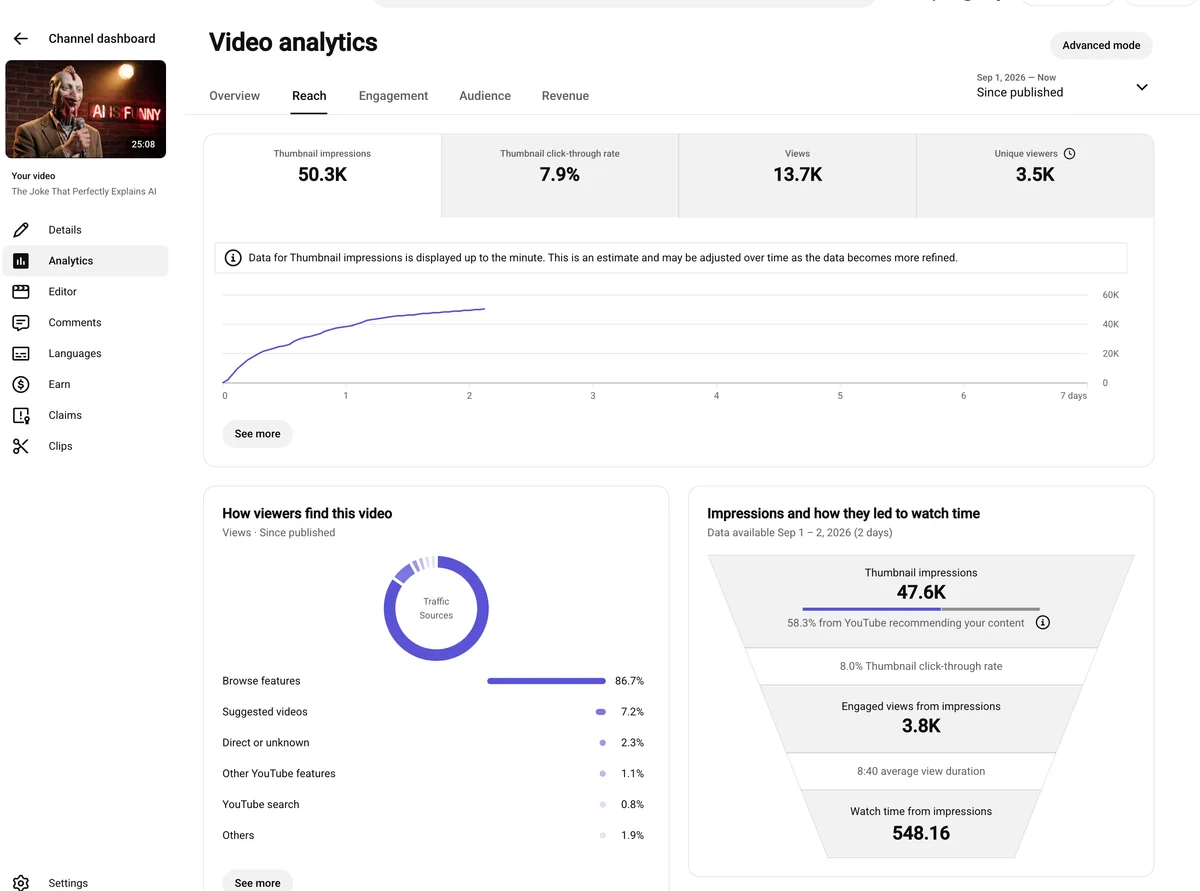Open the Revenue tab
The height and width of the screenshot is (891, 1200).
coord(565,96)
